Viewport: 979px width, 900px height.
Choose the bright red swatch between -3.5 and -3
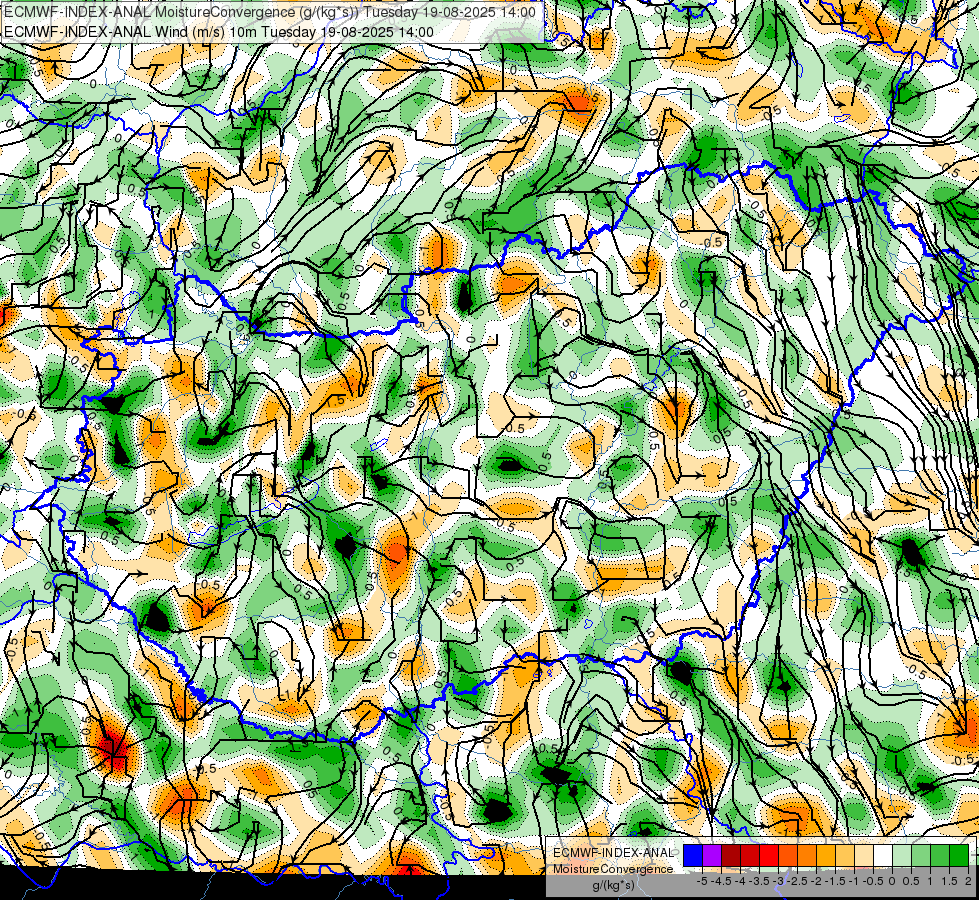click(769, 856)
